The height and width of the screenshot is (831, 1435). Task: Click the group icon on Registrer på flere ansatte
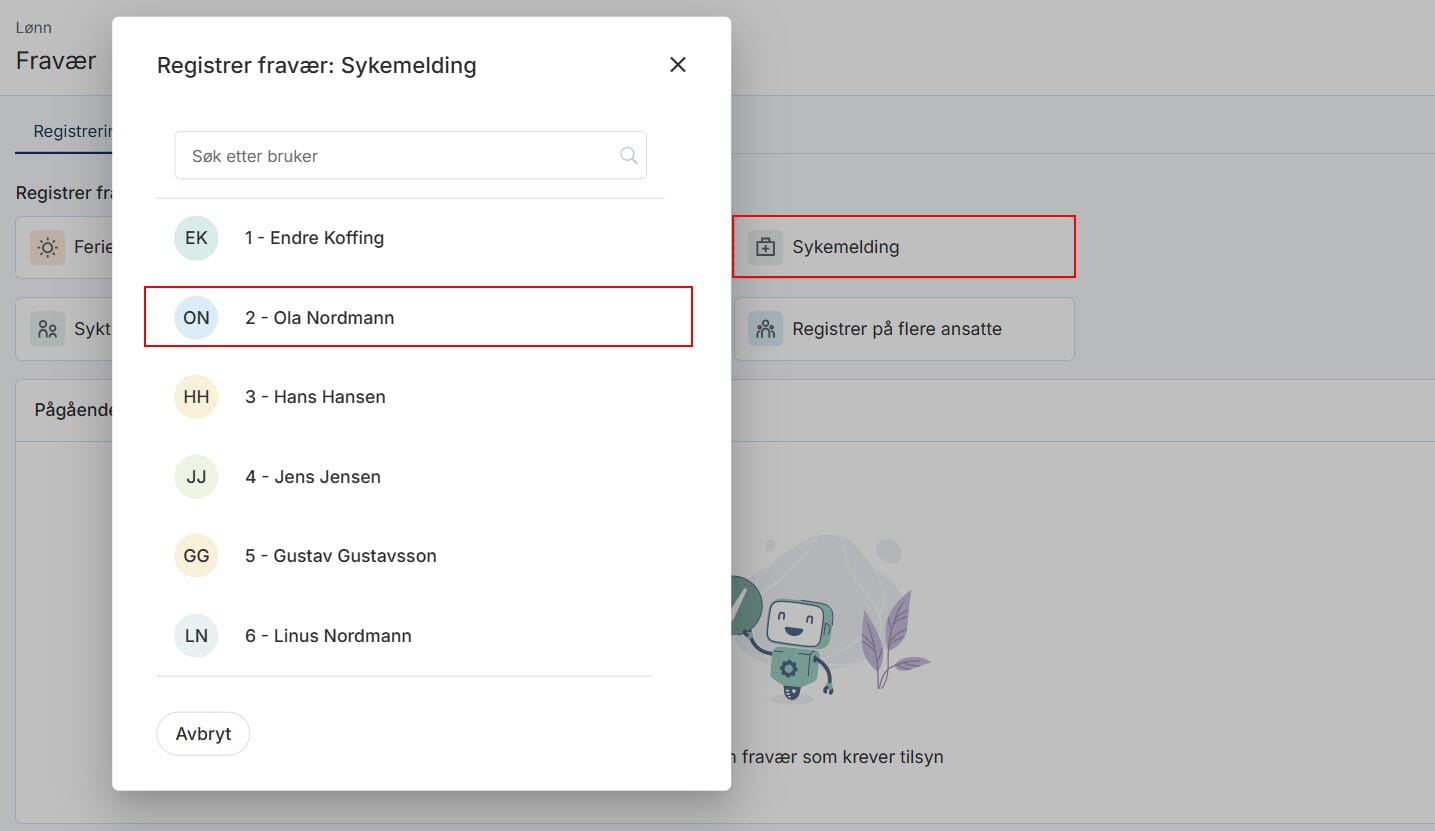click(766, 329)
